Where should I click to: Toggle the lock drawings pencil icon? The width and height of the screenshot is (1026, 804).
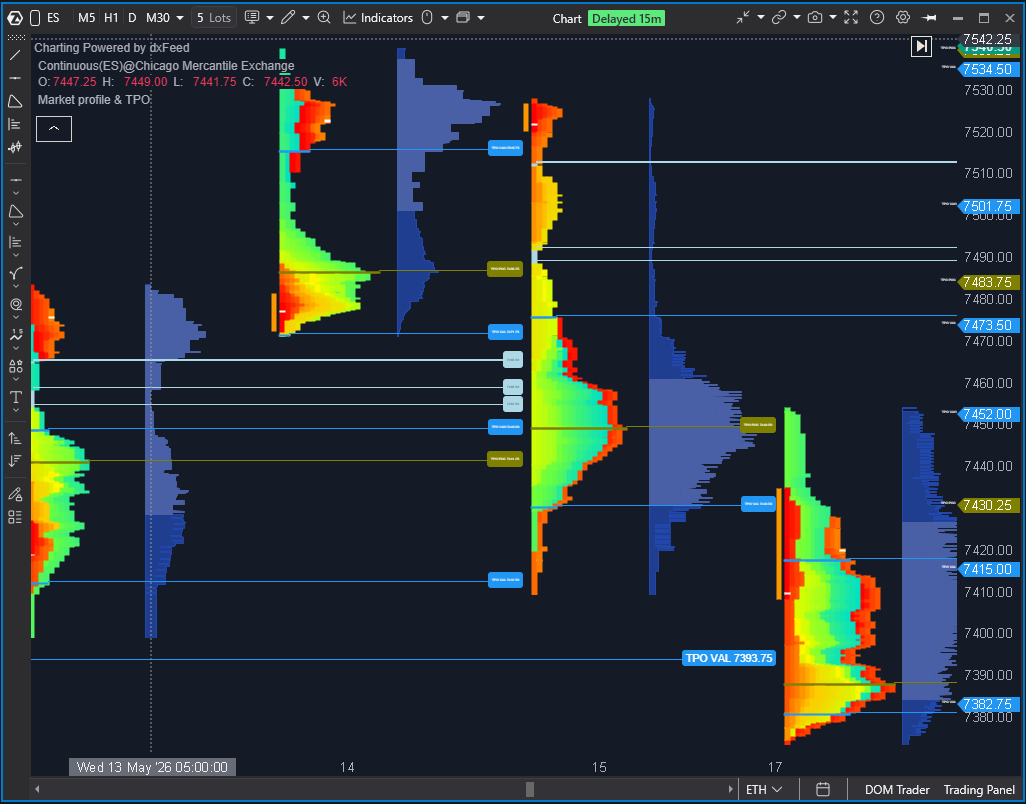(x=15, y=494)
